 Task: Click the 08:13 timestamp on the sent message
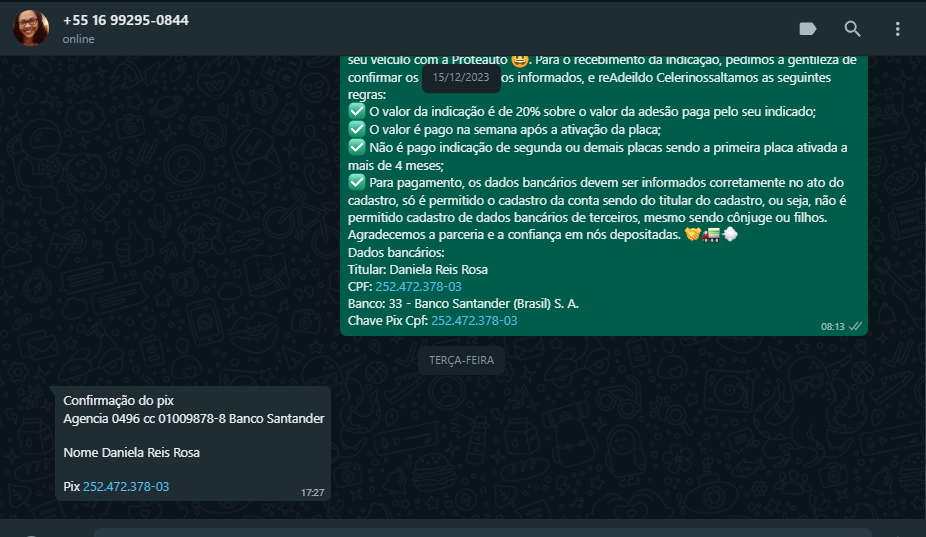tap(833, 327)
